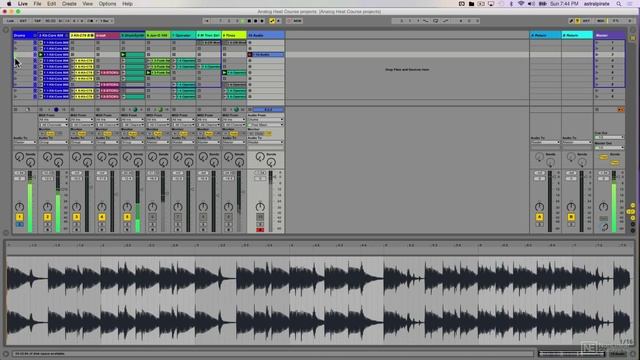The width and height of the screenshot is (640, 360).
Task: Open the Options menu
Action: (x=107, y=4)
